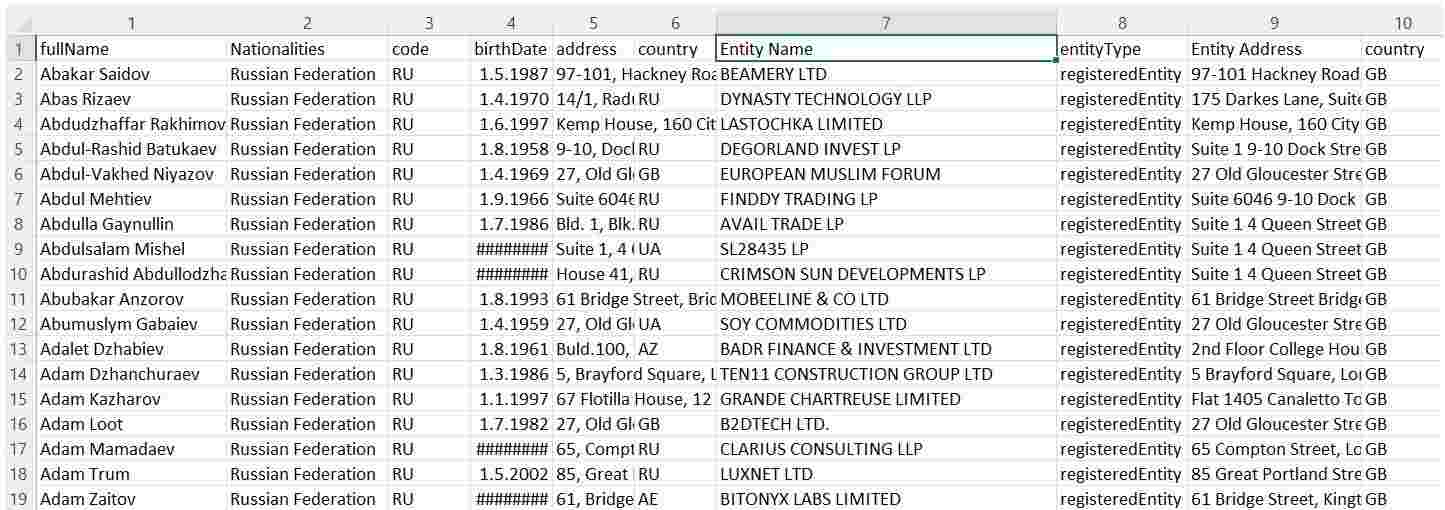Select the cell Adalet Dzhabiev
The height and width of the screenshot is (510, 1445).
pyautogui.click(x=131, y=349)
